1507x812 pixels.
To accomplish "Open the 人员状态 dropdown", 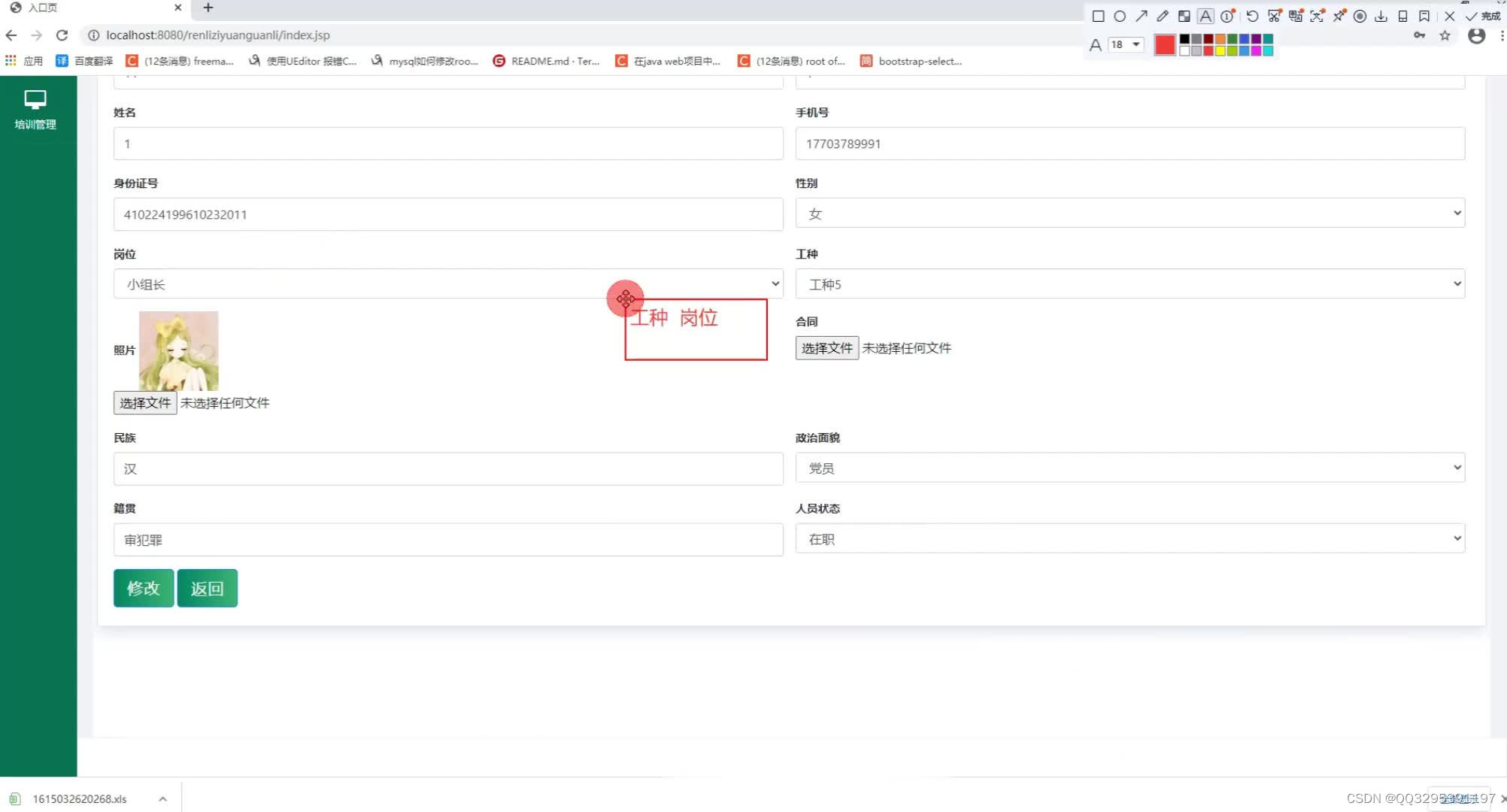I will [x=1130, y=538].
